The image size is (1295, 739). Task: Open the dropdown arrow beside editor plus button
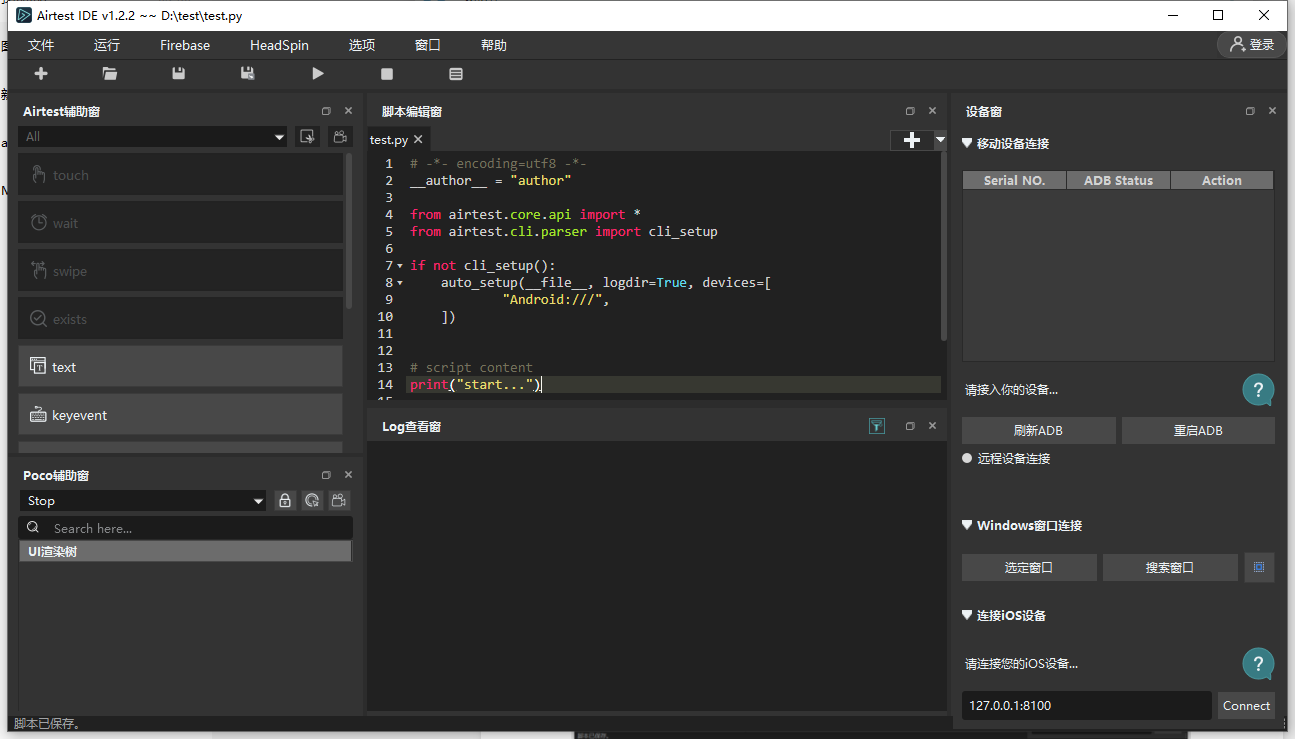(x=940, y=141)
